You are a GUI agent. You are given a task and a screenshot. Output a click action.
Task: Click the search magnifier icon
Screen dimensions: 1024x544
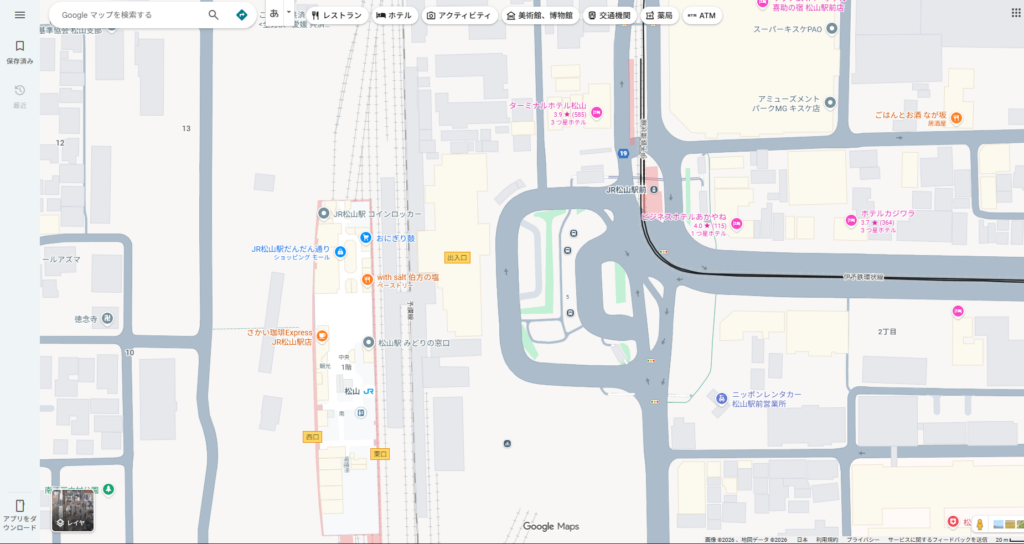213,15
